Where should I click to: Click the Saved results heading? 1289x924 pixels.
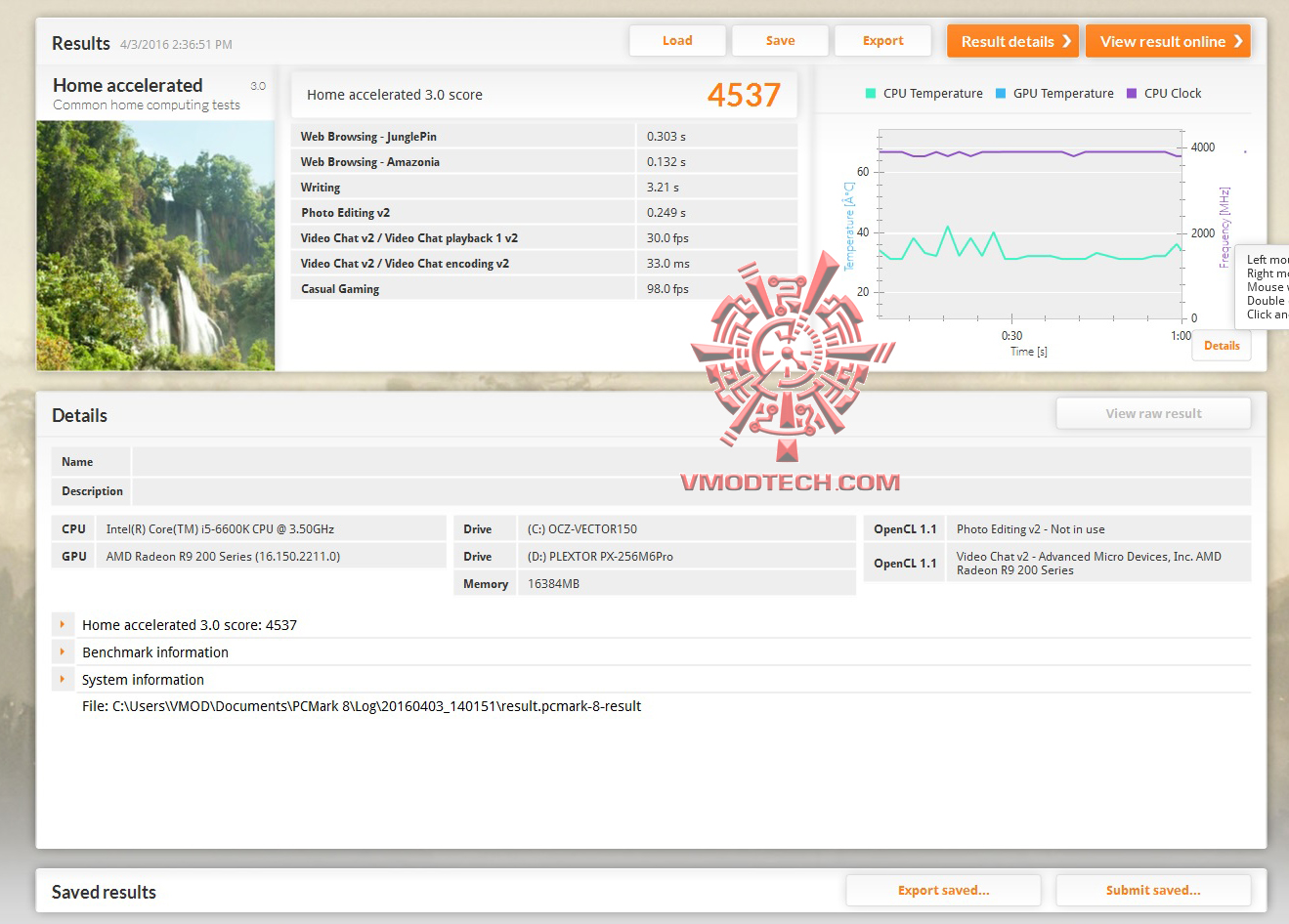pos(104,892)
